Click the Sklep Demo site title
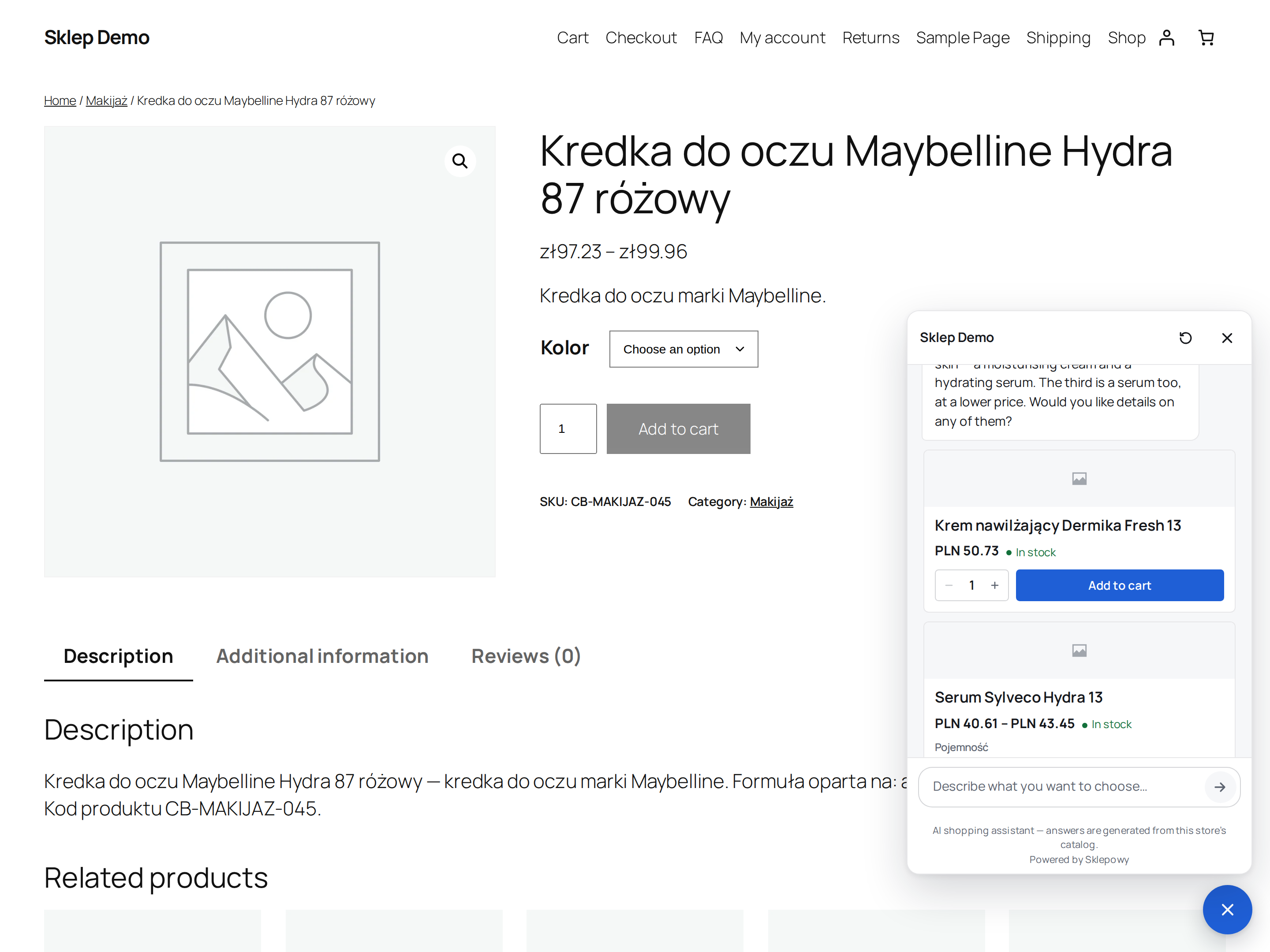Image resolution: width=1270 pixels, height=952 pixels. tap(97, 38)
